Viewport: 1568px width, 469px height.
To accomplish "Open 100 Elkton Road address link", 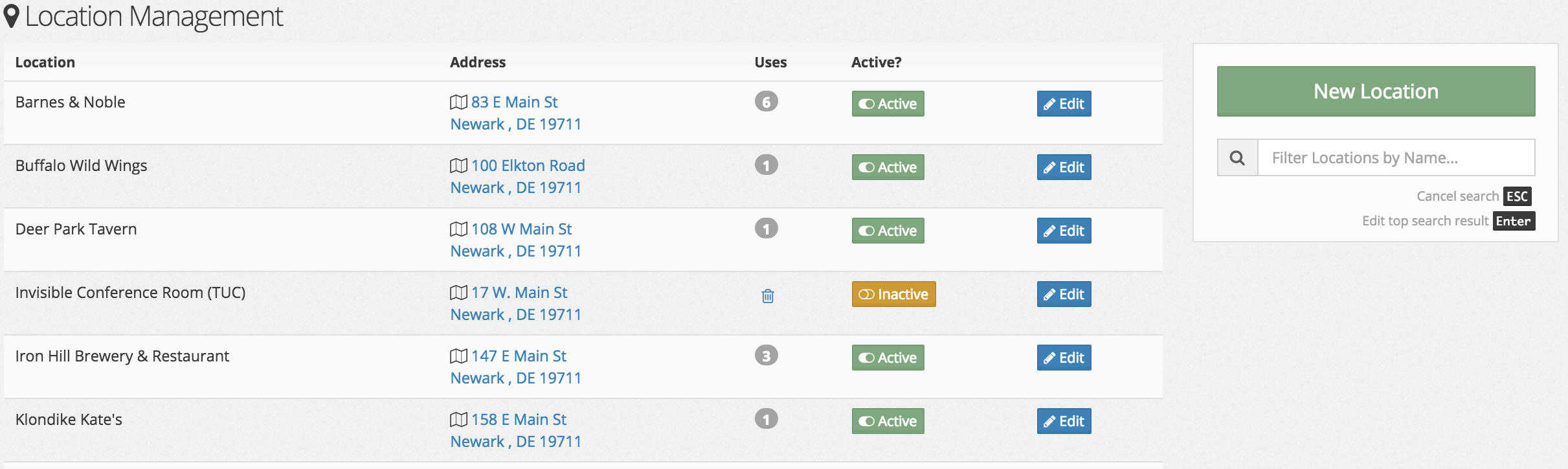I will point(528,166).
